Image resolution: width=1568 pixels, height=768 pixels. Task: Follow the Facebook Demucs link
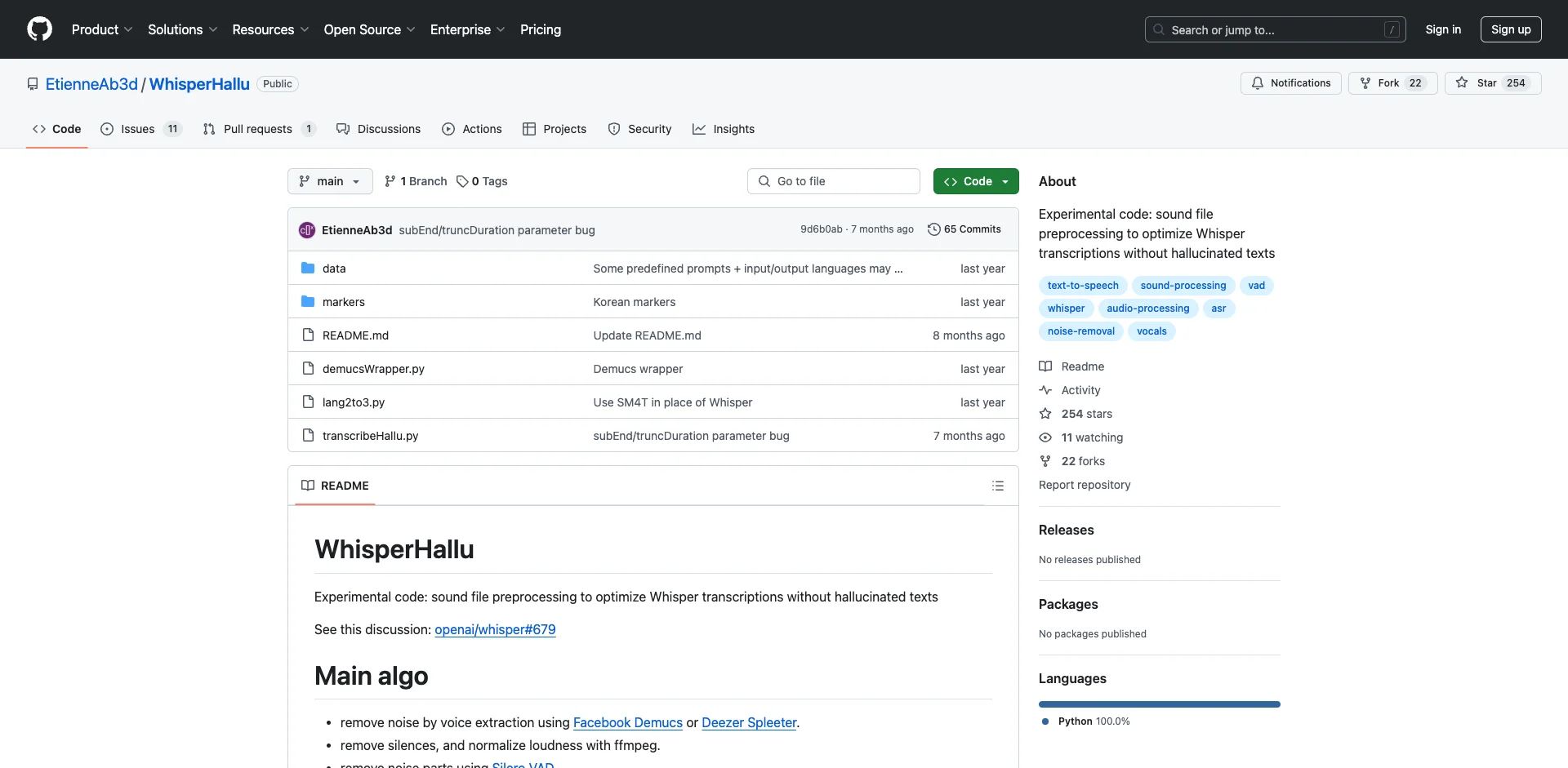(628, 722)
